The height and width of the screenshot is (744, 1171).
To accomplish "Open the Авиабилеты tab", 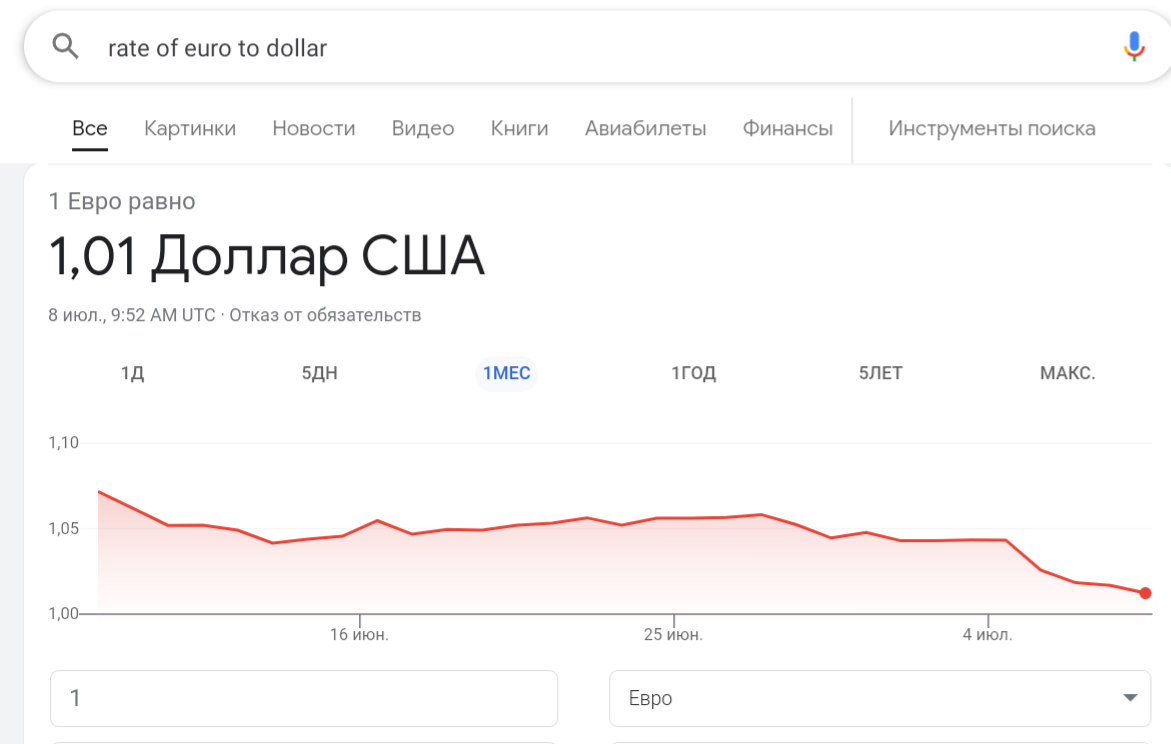I will (645, 128).
